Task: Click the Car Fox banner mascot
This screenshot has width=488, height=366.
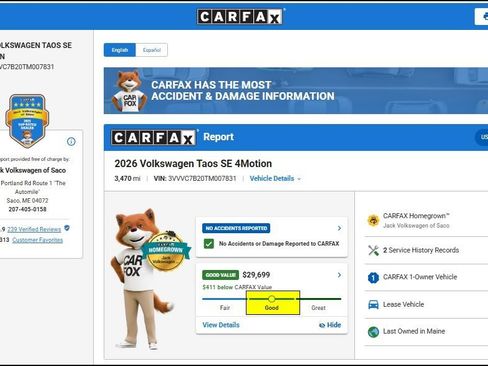Action: [x=129, y=91]
